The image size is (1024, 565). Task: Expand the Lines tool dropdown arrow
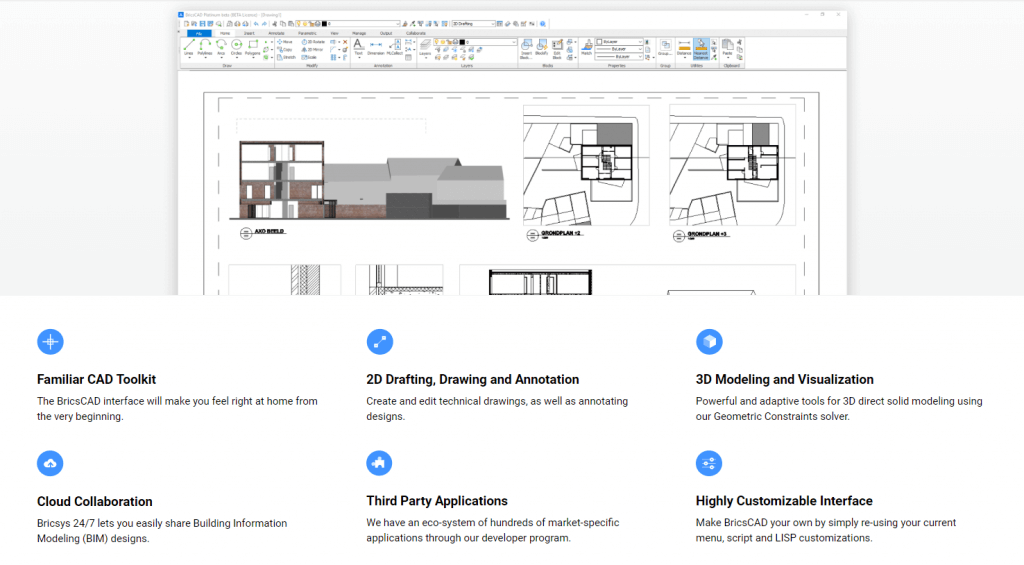point(189,57)
